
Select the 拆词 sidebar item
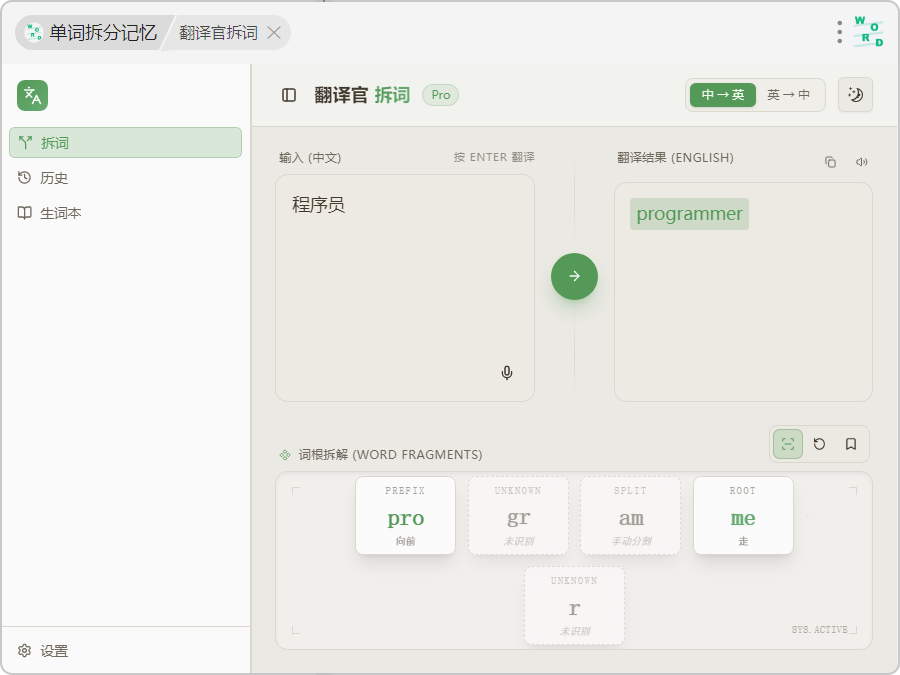(125, 143)
